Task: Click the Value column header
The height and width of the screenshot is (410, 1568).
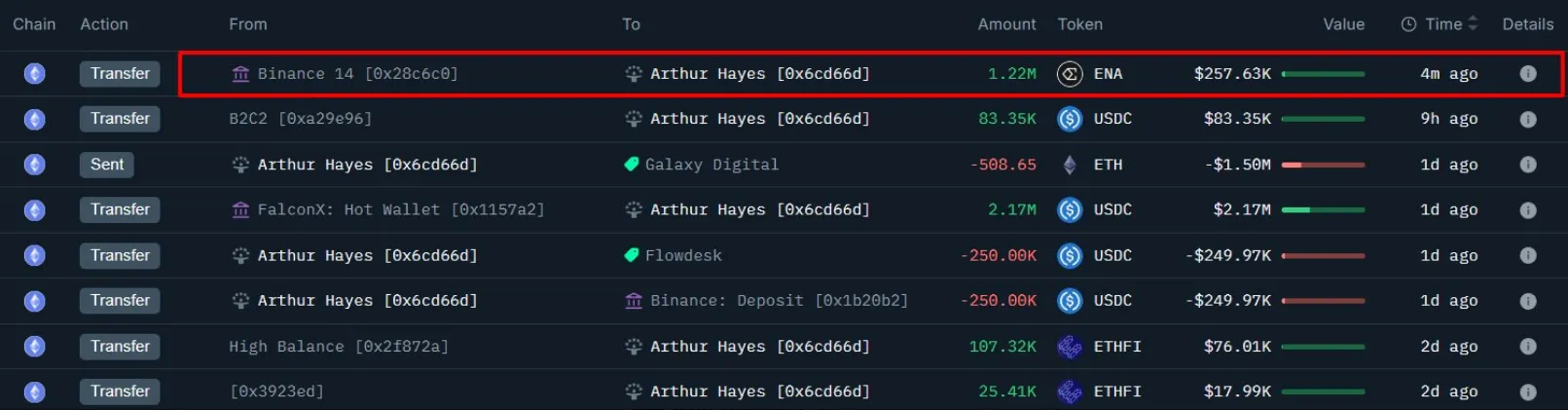Action: (1343, 24)
